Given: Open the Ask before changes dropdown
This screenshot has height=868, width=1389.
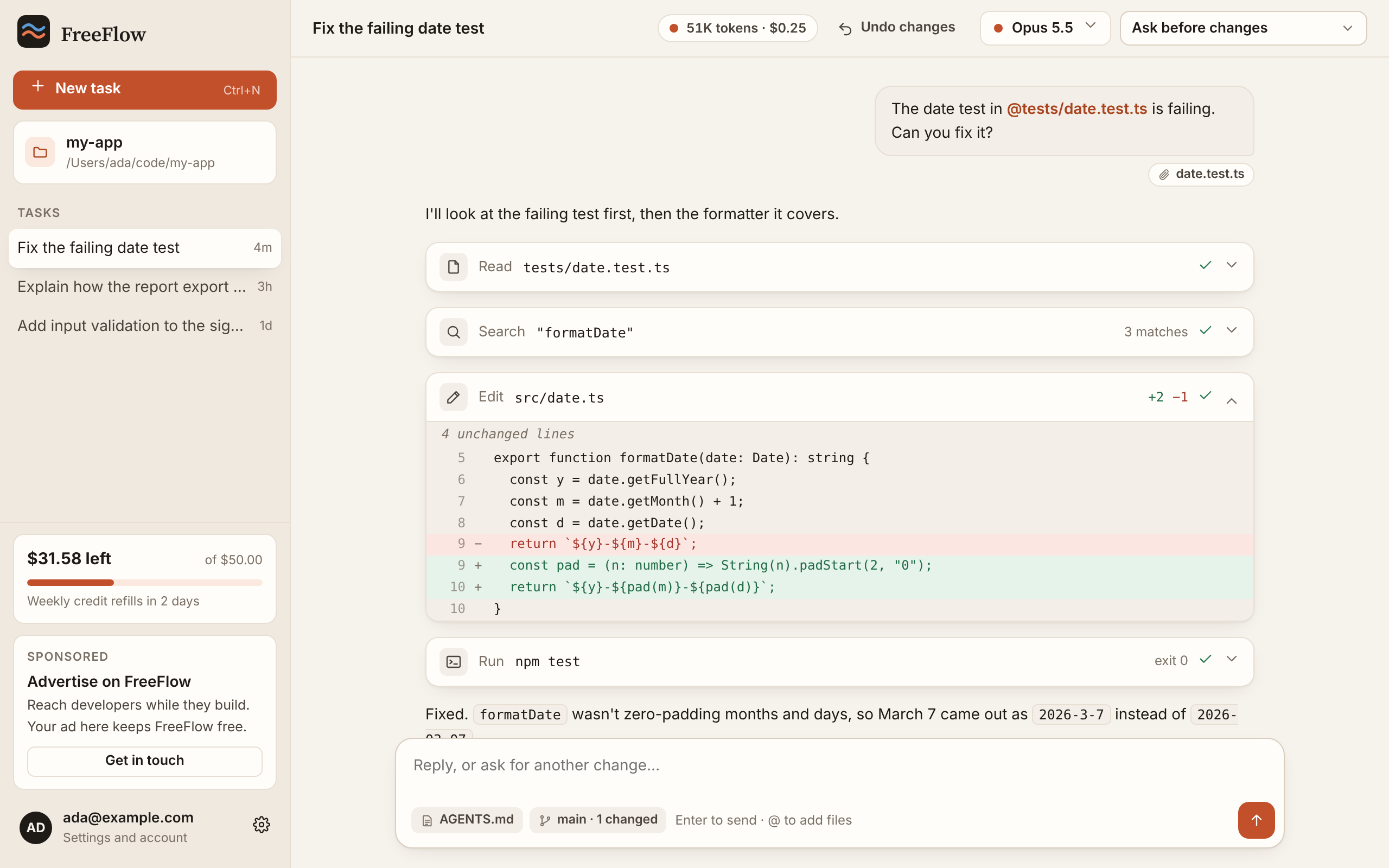Looking at the screenshot, I should click(x=1243, y=28).
